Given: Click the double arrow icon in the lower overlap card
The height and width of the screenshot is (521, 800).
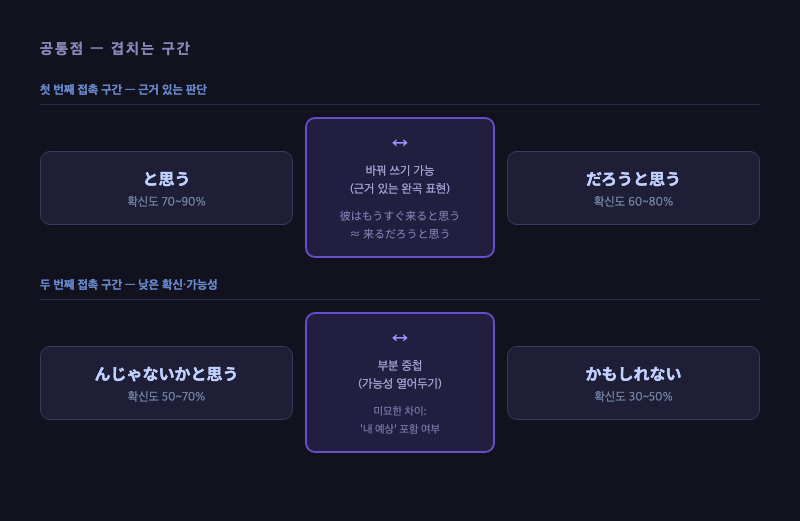Looking at the screenshot, I should (x=399, y=338).
